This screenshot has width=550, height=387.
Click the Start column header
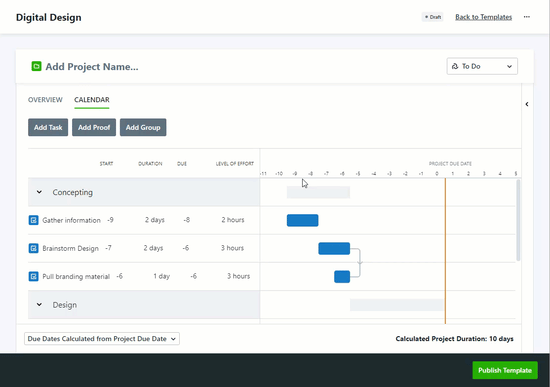[x=106, y=164]
